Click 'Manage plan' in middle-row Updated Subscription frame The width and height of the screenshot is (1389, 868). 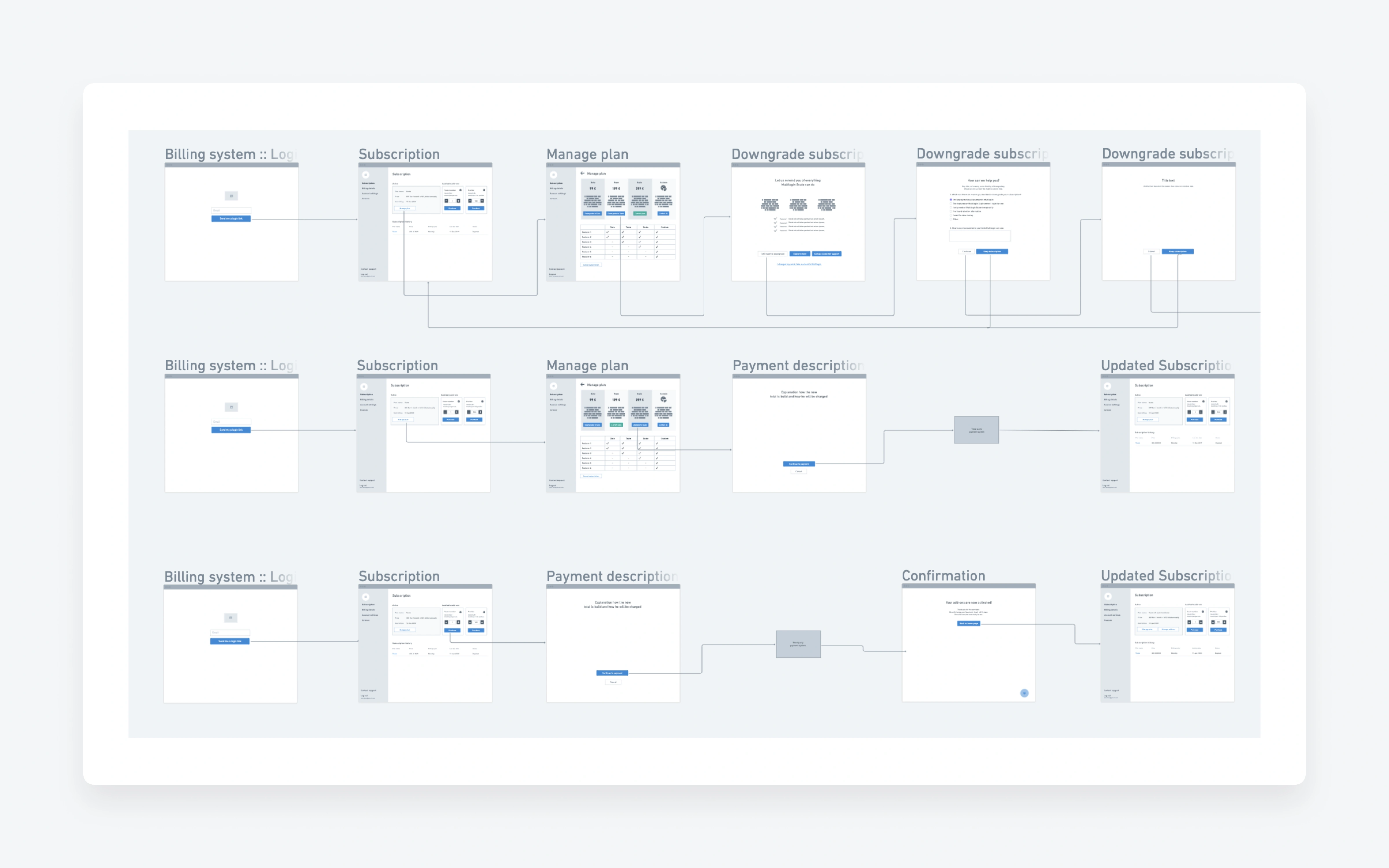pos(1147,420)
